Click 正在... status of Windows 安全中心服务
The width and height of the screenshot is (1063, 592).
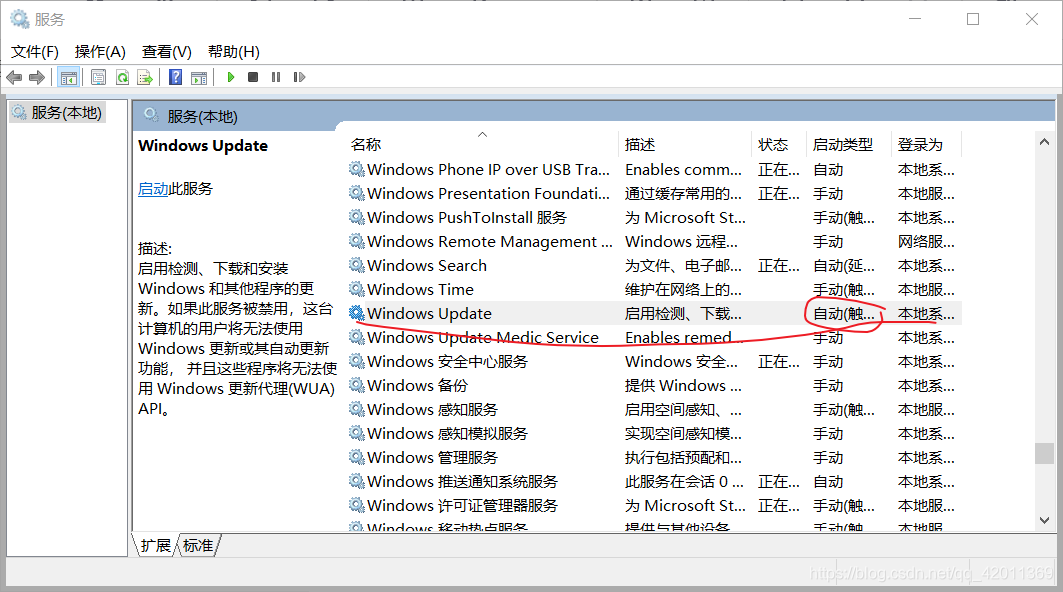(x=779, y=361)
